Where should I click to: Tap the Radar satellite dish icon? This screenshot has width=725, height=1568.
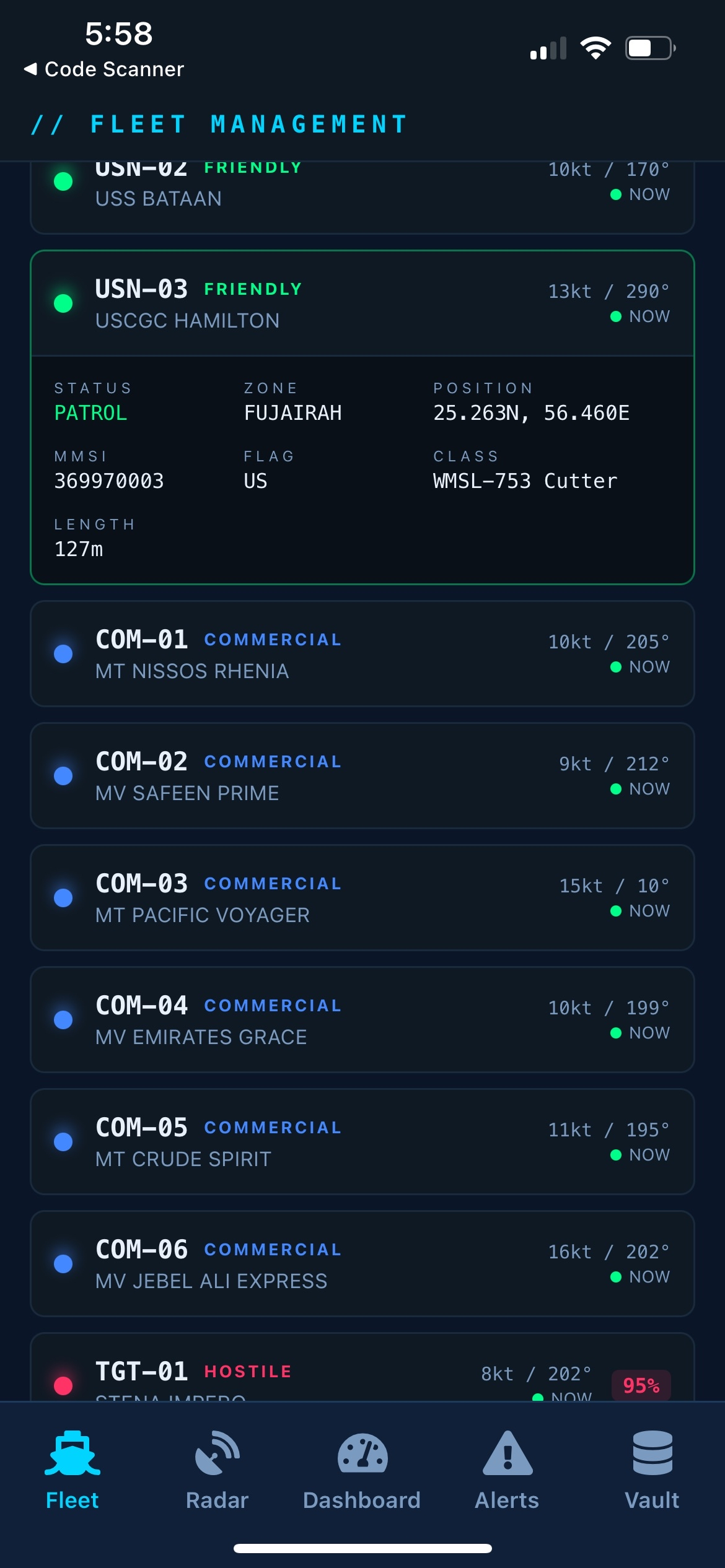[217, 1453]
